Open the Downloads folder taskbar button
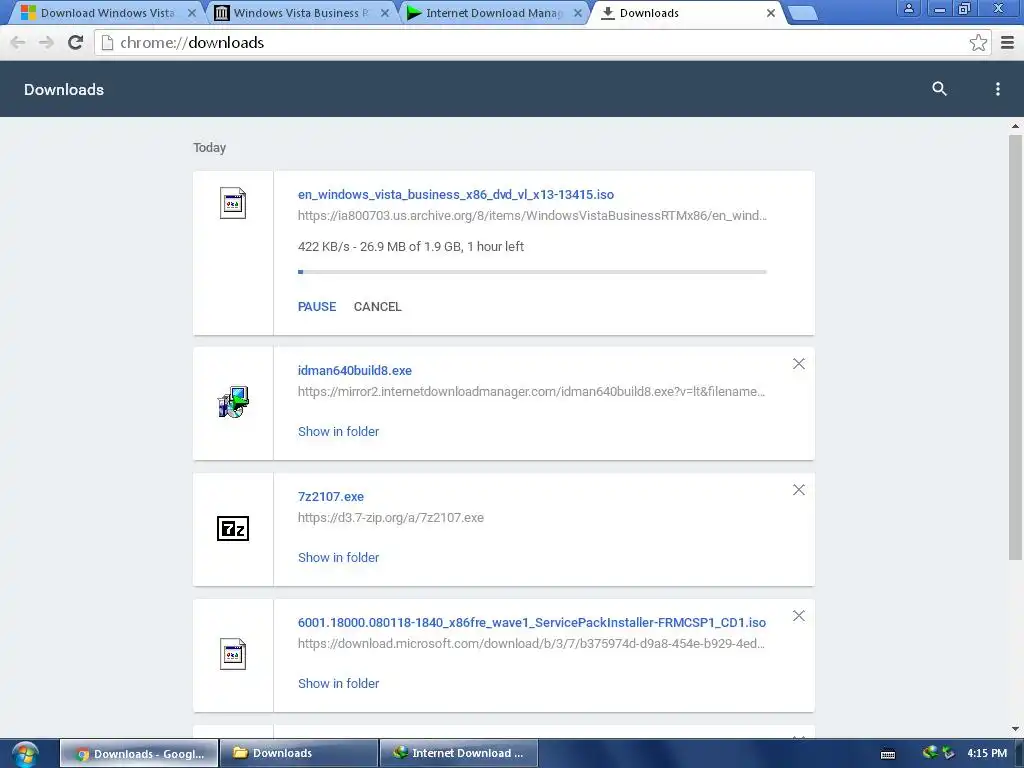 coord(298,754)
